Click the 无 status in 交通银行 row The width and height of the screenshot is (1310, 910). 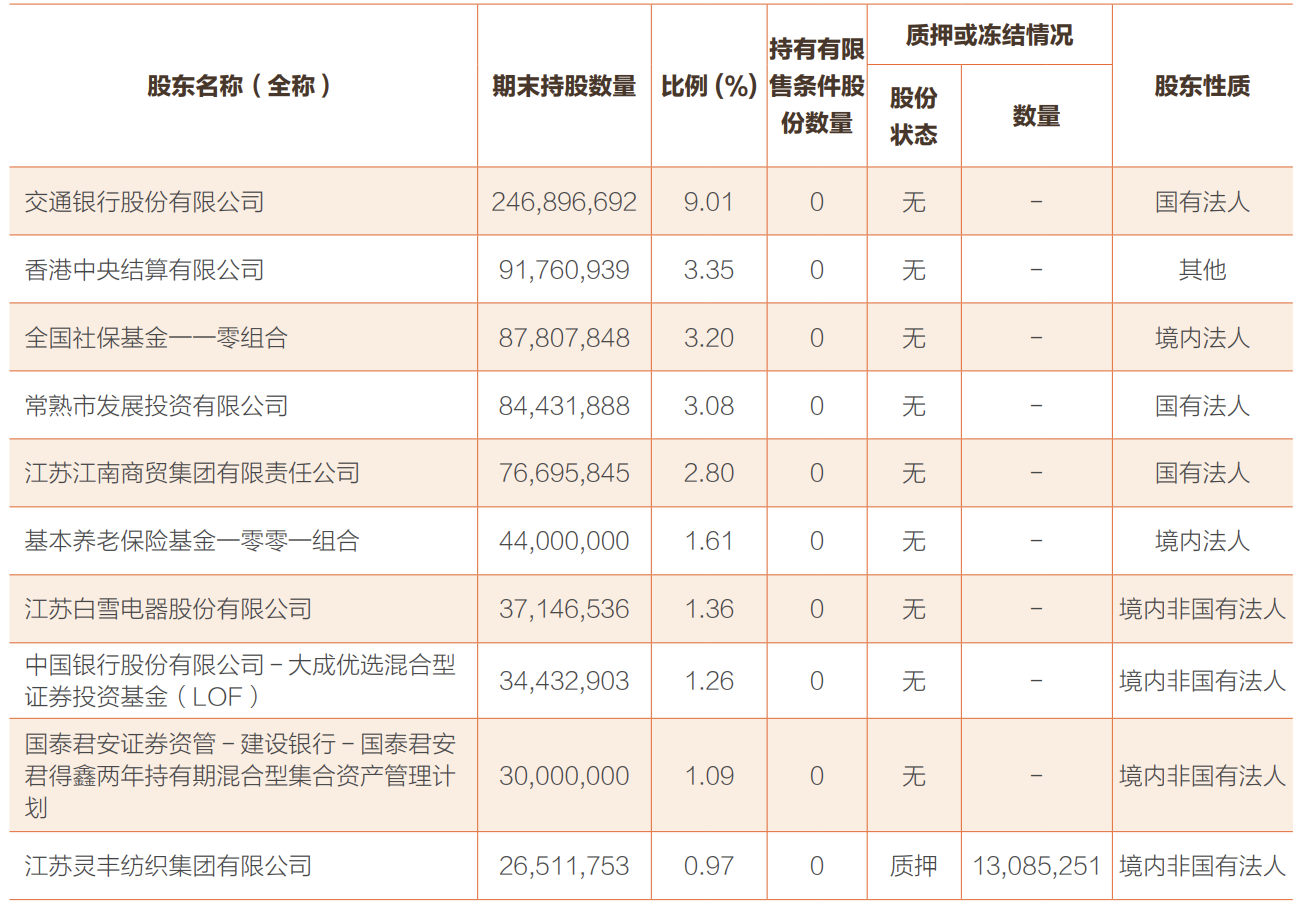coord(914,202)
